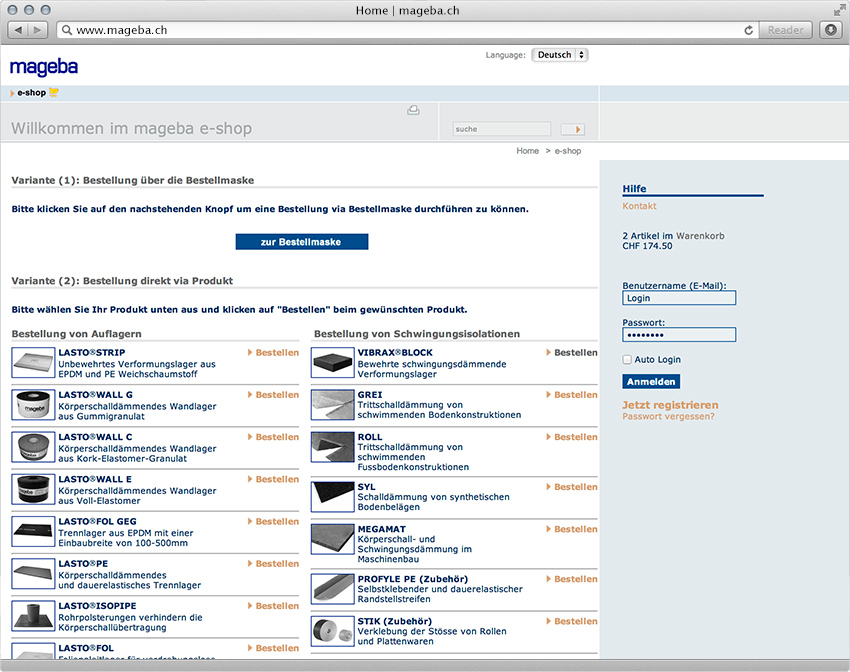Open the VIBRAX®BLOCK product thumbnail
The image size is (850, 672).
(x=332, y=363)
